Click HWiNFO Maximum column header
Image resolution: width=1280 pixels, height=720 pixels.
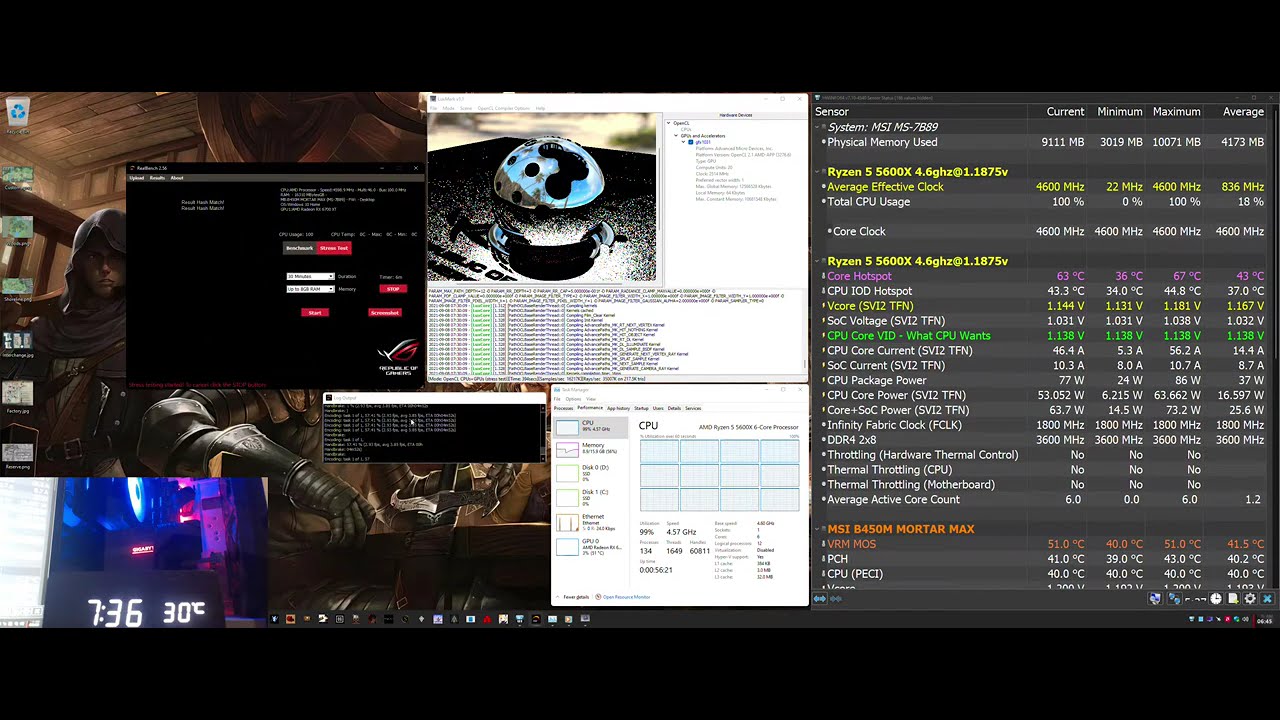pos(1176,112)
